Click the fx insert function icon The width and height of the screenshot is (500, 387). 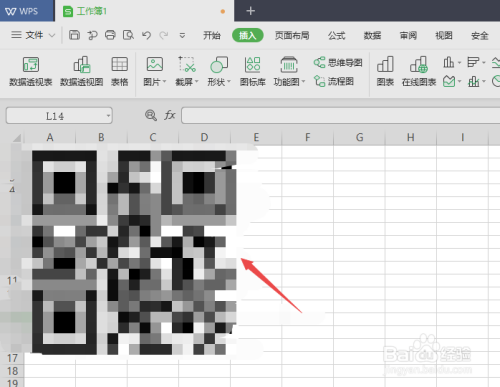pos(170,115)
